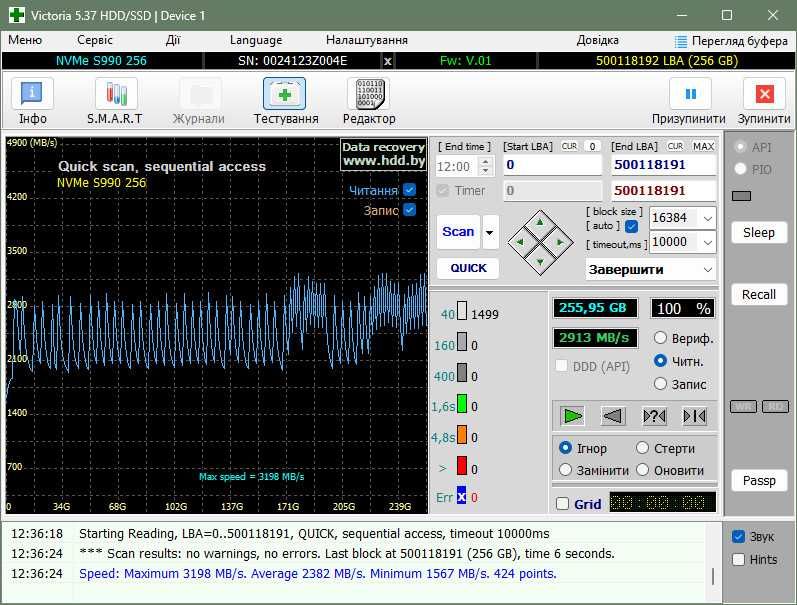This screenshot has height=605, width=797.
Task: Click the Data recovery www.hdd.by banner
Action: pos(383,154)
